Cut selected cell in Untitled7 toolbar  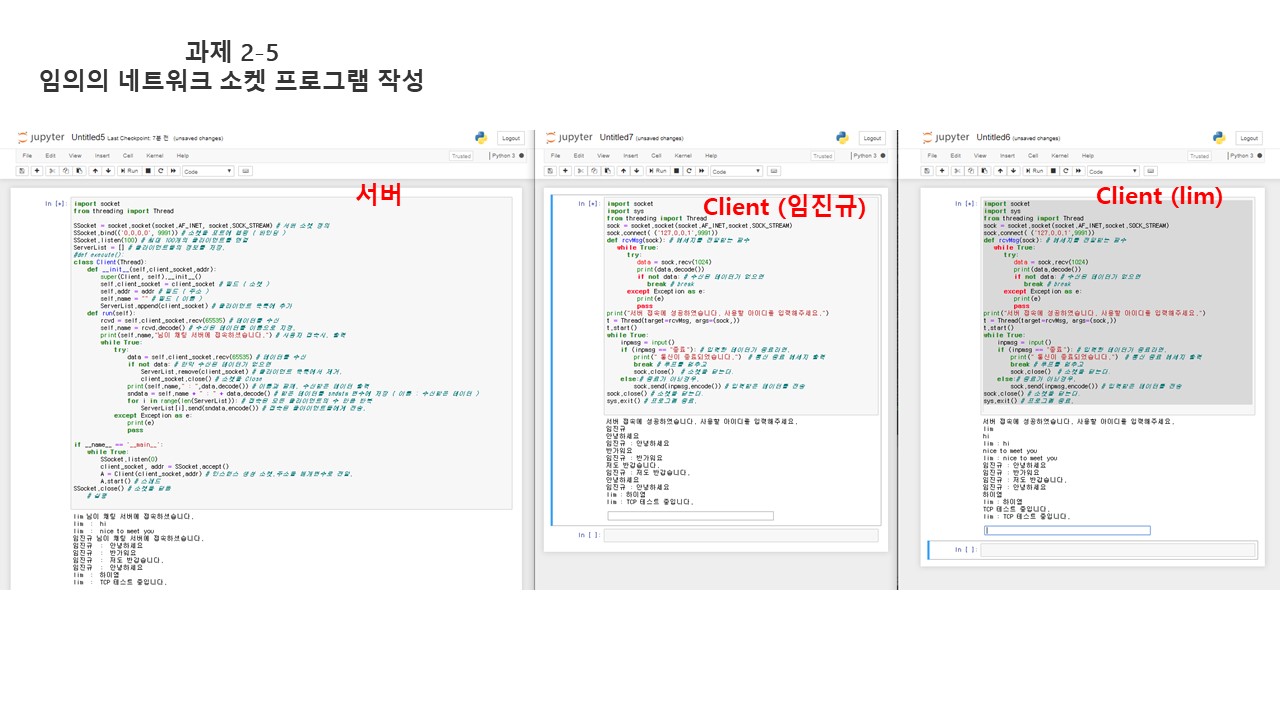pyautogui.click(x=581, y=171)
